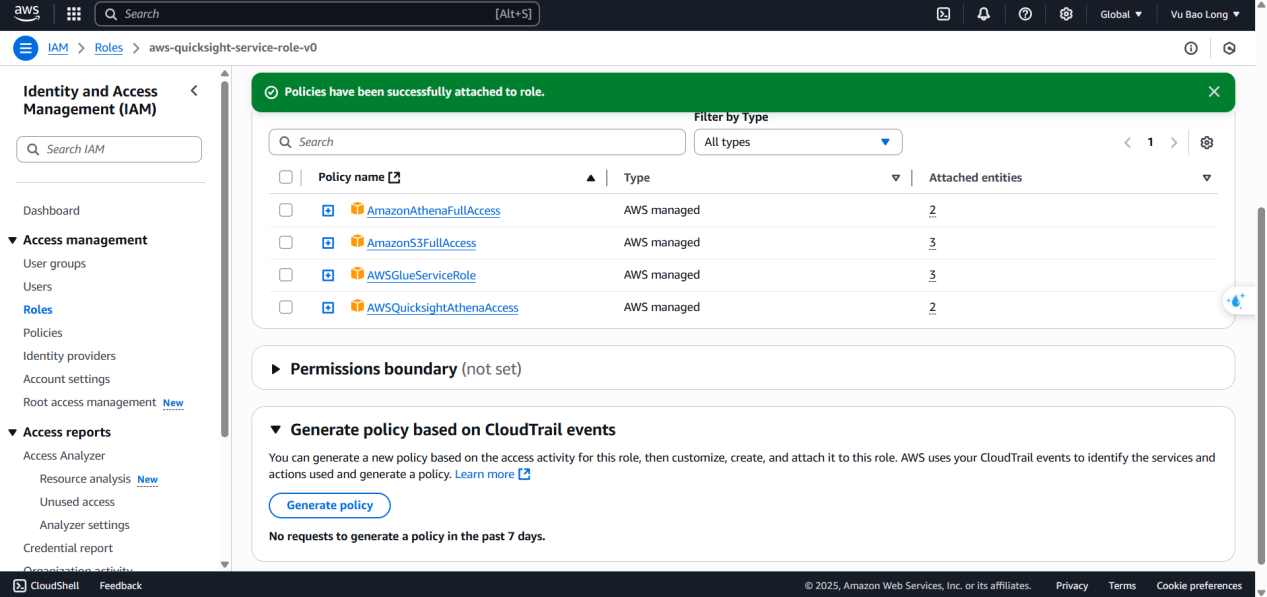1267x597 pixels.
Task: Open the AWSGlueServiceRole policy link
Action: [421, 275]
